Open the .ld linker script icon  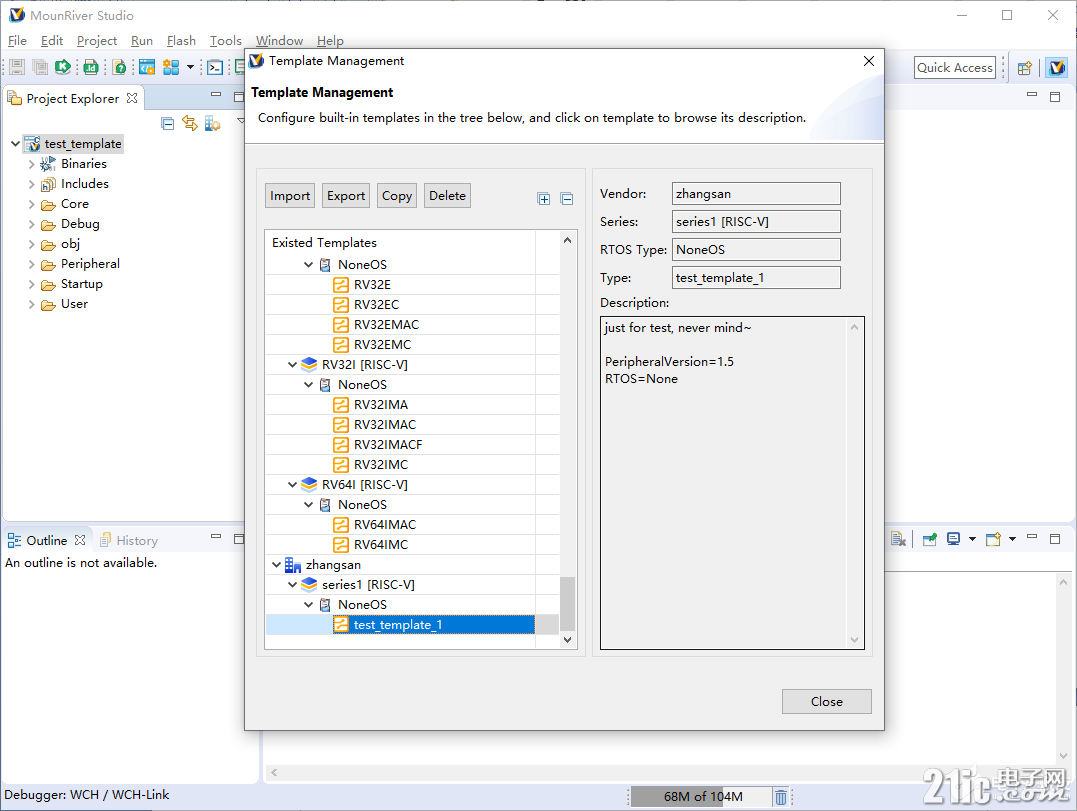point(91,67)
